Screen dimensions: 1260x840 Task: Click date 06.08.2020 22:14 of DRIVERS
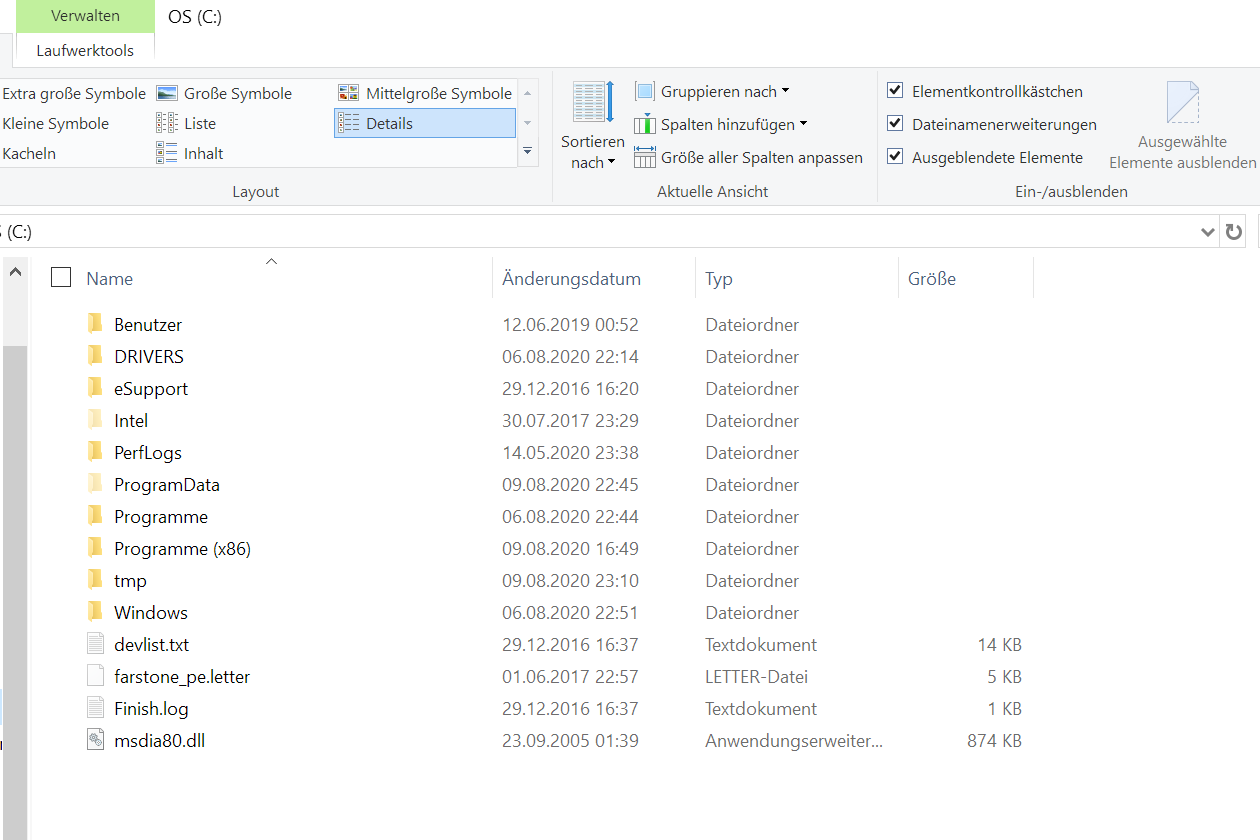(x=570, y=357)
